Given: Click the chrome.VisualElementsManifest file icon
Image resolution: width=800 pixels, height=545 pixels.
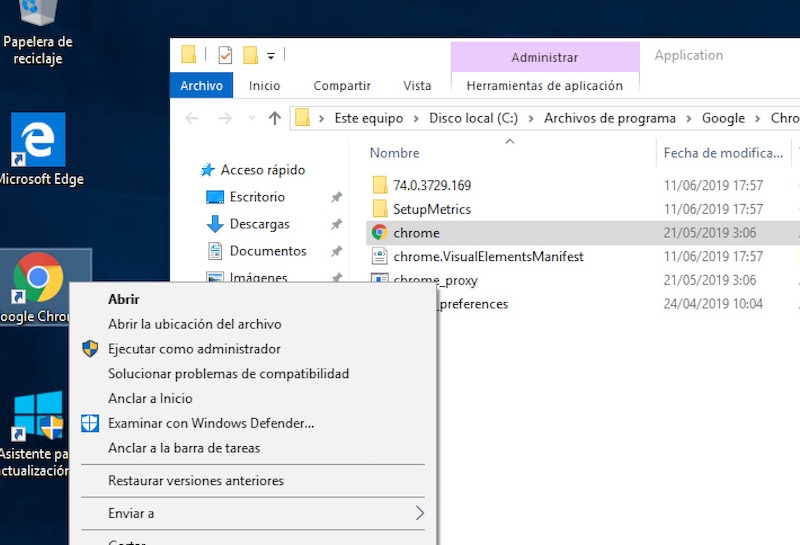Looking at the screenshot, I should click(x=380, y=256).
